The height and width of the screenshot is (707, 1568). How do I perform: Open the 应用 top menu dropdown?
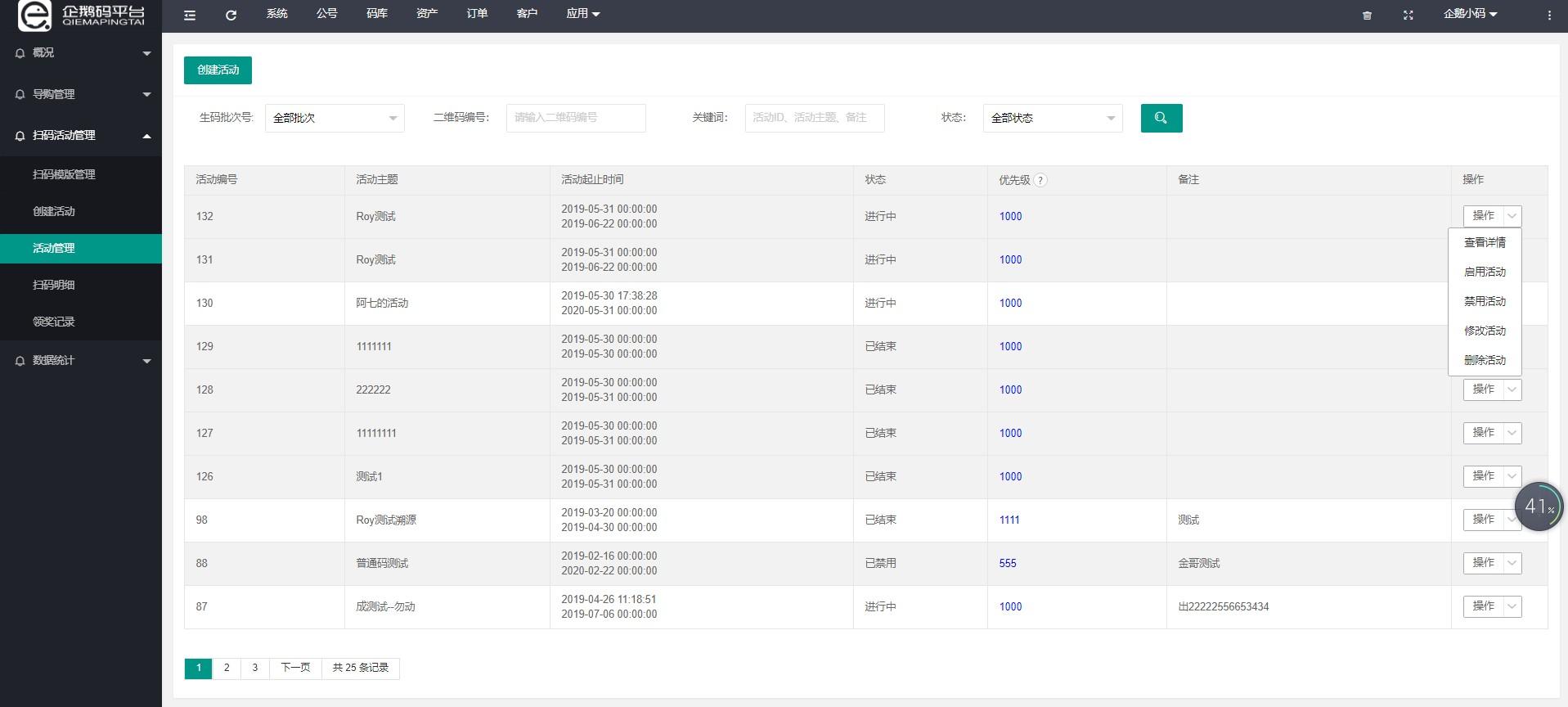coord(582,14)
